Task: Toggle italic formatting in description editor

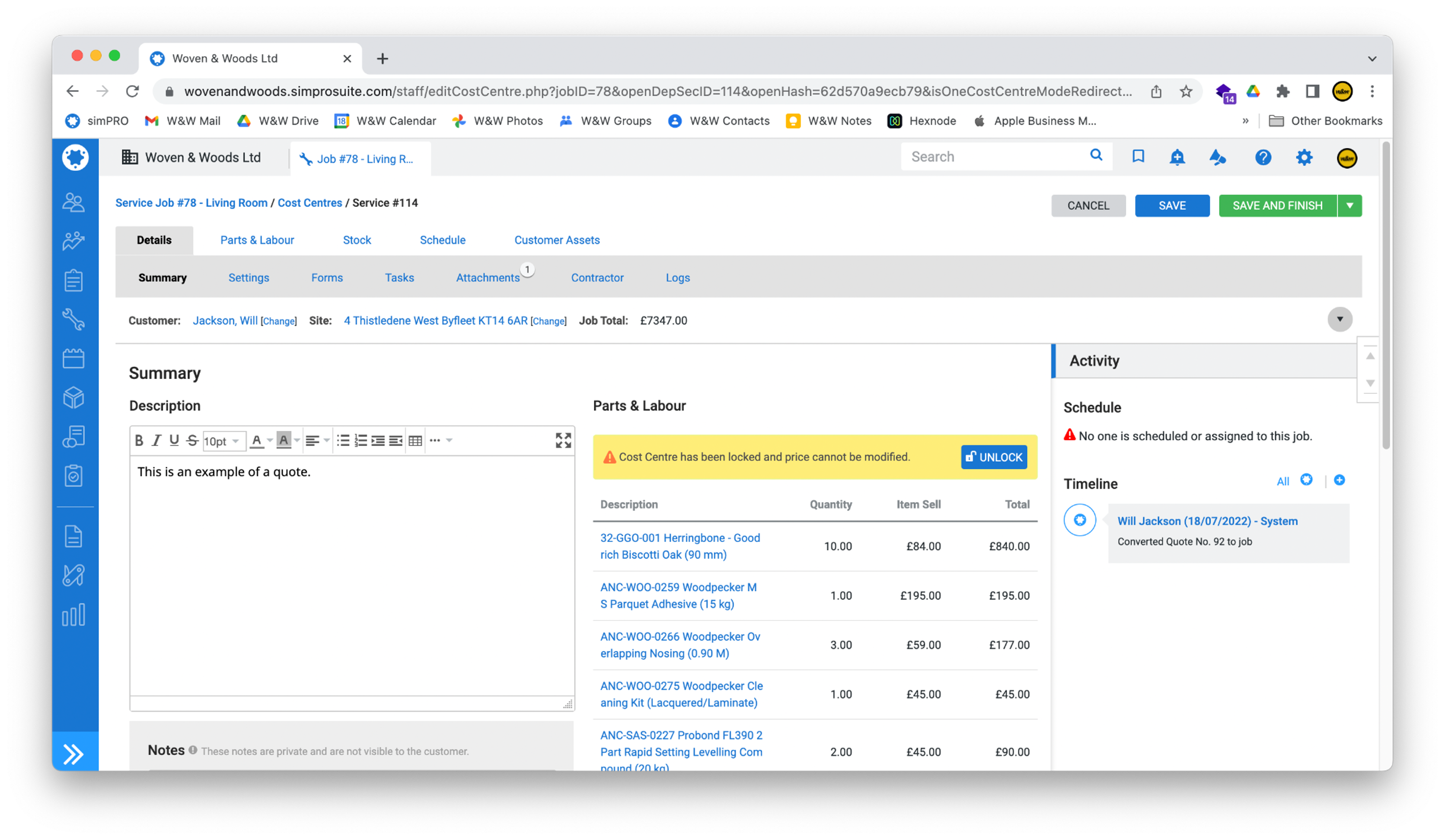Action: 156,440
